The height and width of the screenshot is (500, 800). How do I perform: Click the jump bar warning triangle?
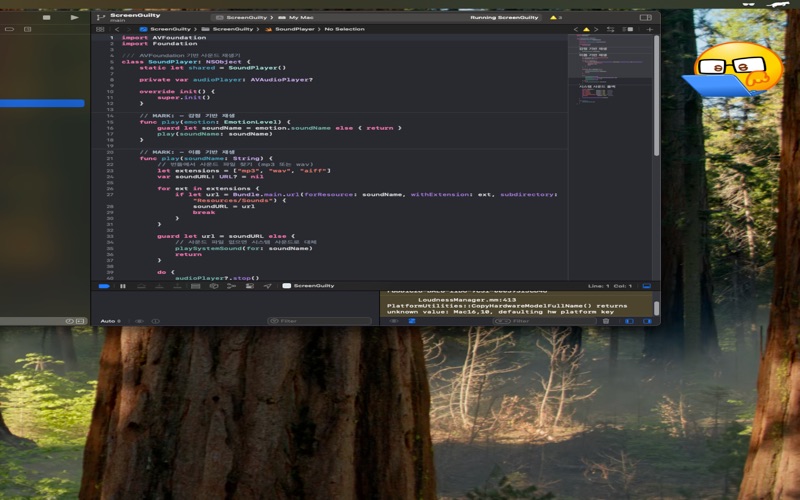[586, 30]
